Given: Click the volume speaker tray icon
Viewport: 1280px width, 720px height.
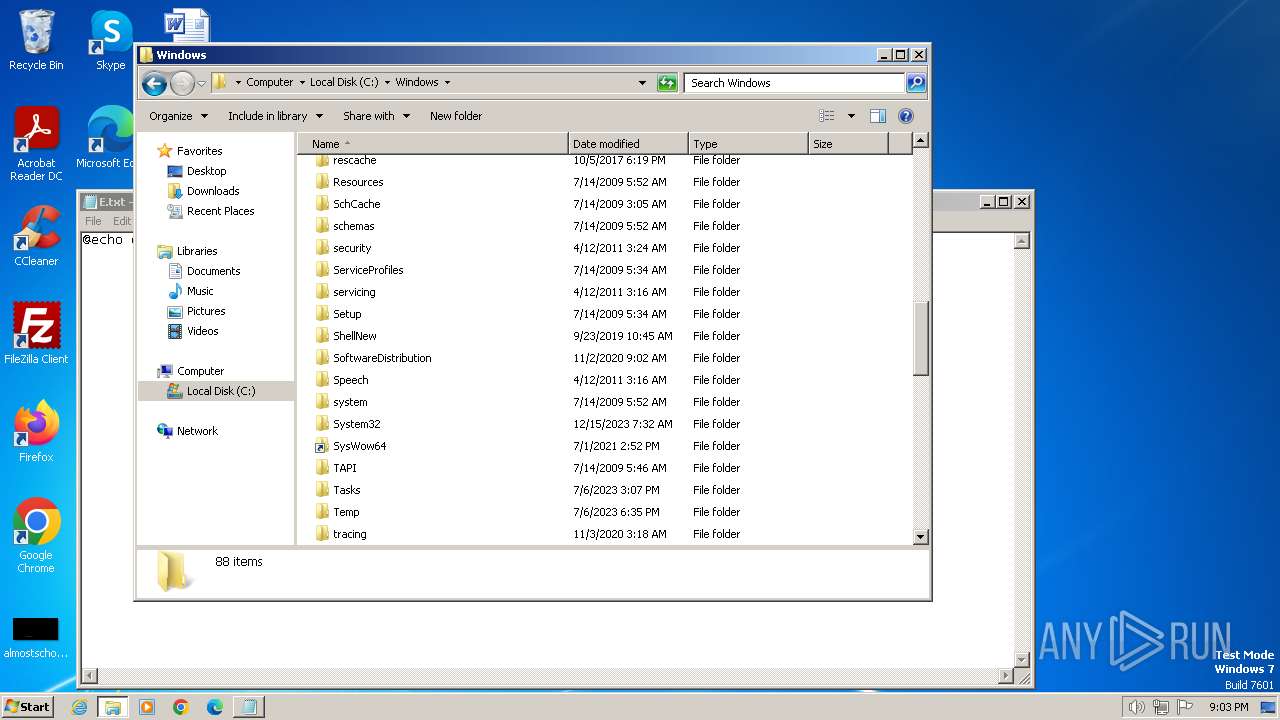Looking at the screenshot, I should (1136, 707).
